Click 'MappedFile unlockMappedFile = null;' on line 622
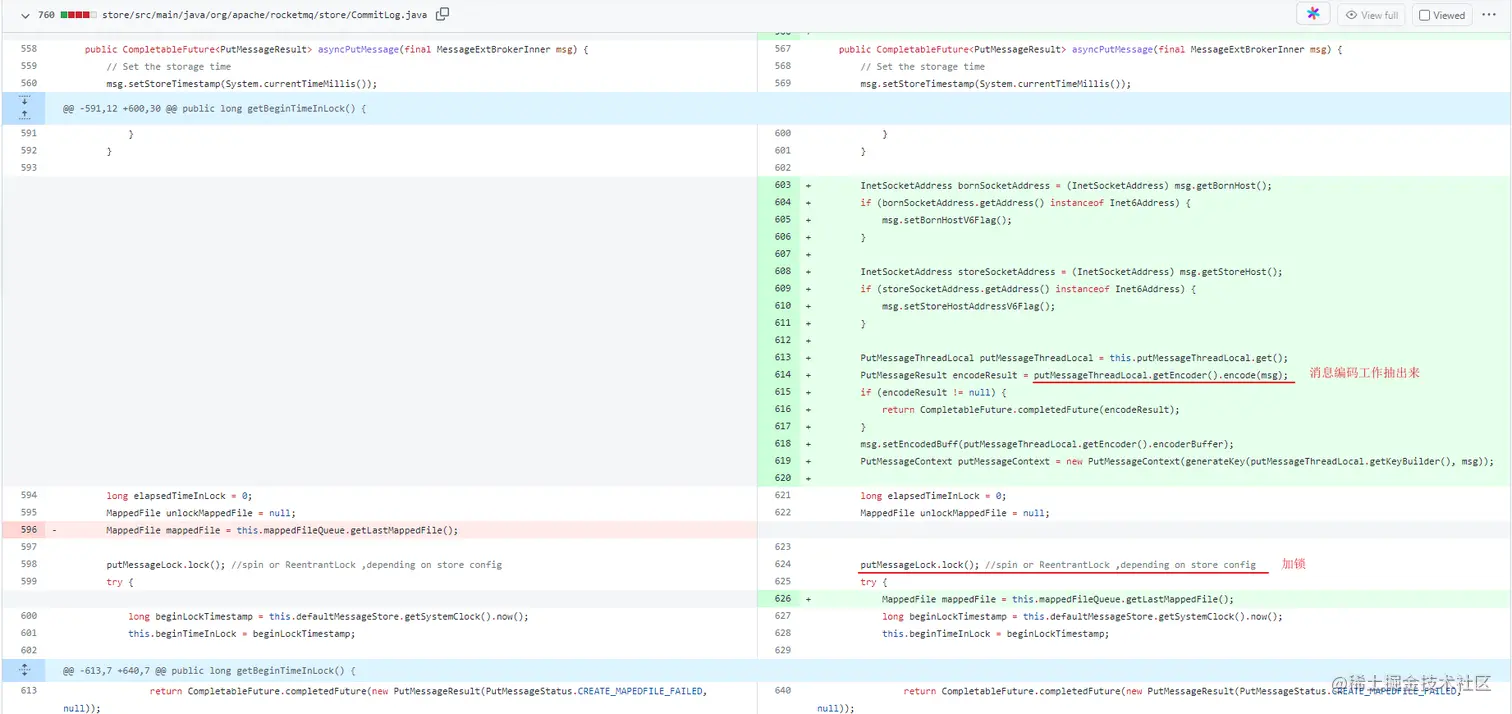 pos(954,513)
